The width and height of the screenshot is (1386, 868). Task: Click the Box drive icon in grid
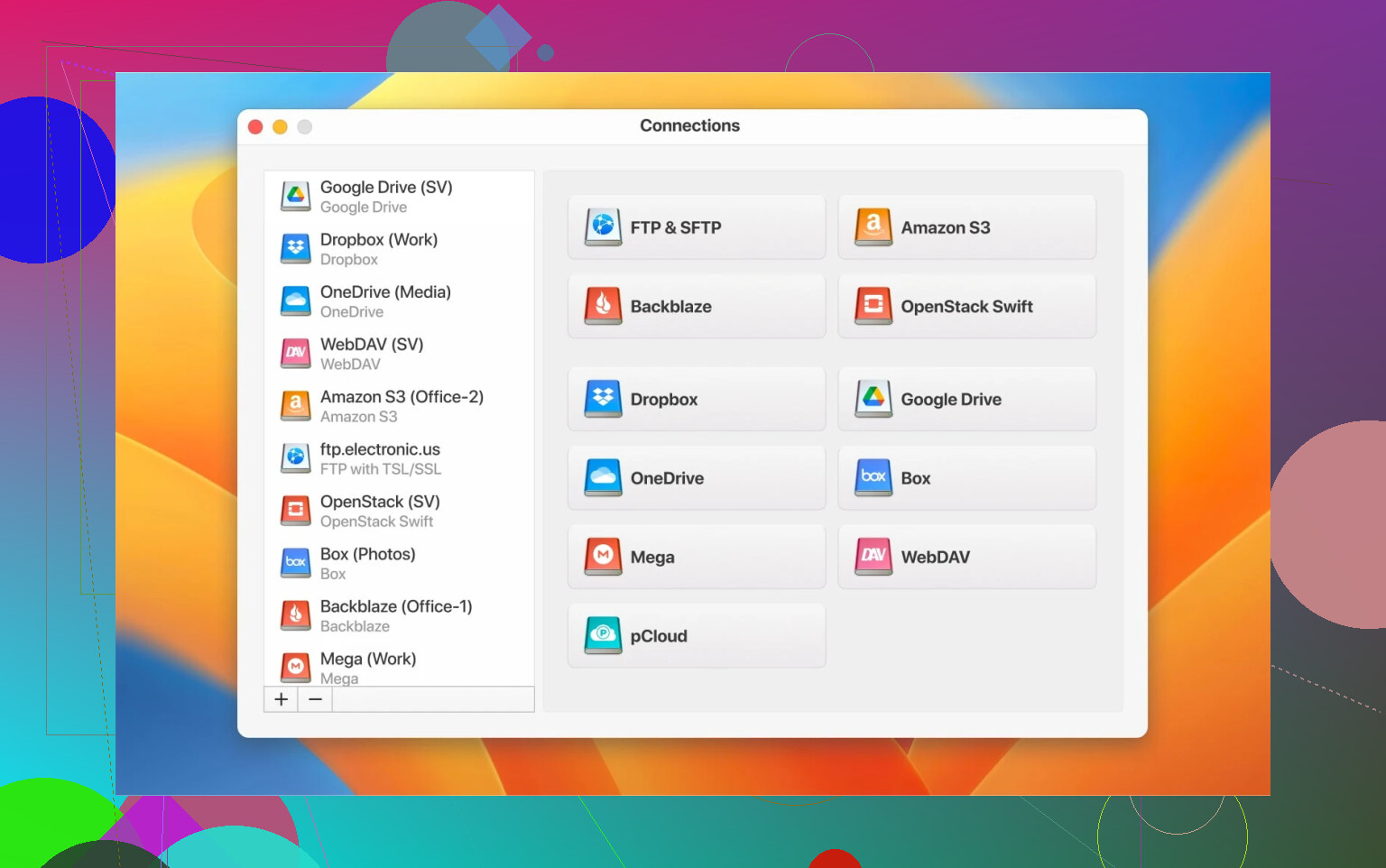873,478
